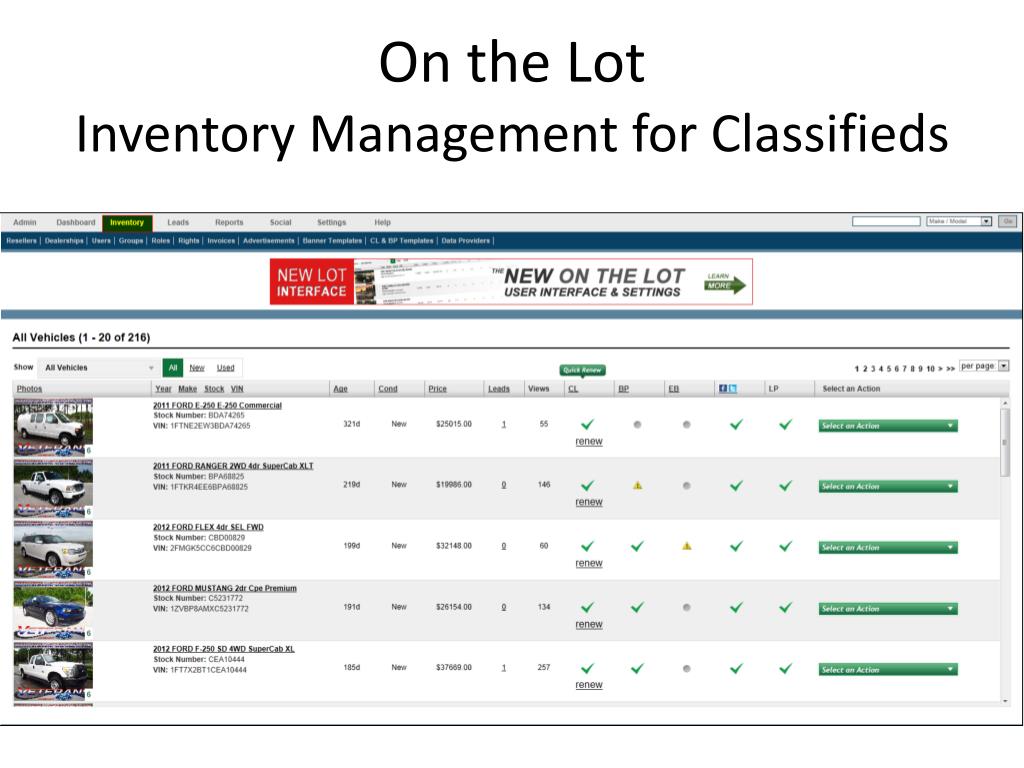Sort by Price column header
This screenshot has height=768, width=1024.
(x=438, y=389)
